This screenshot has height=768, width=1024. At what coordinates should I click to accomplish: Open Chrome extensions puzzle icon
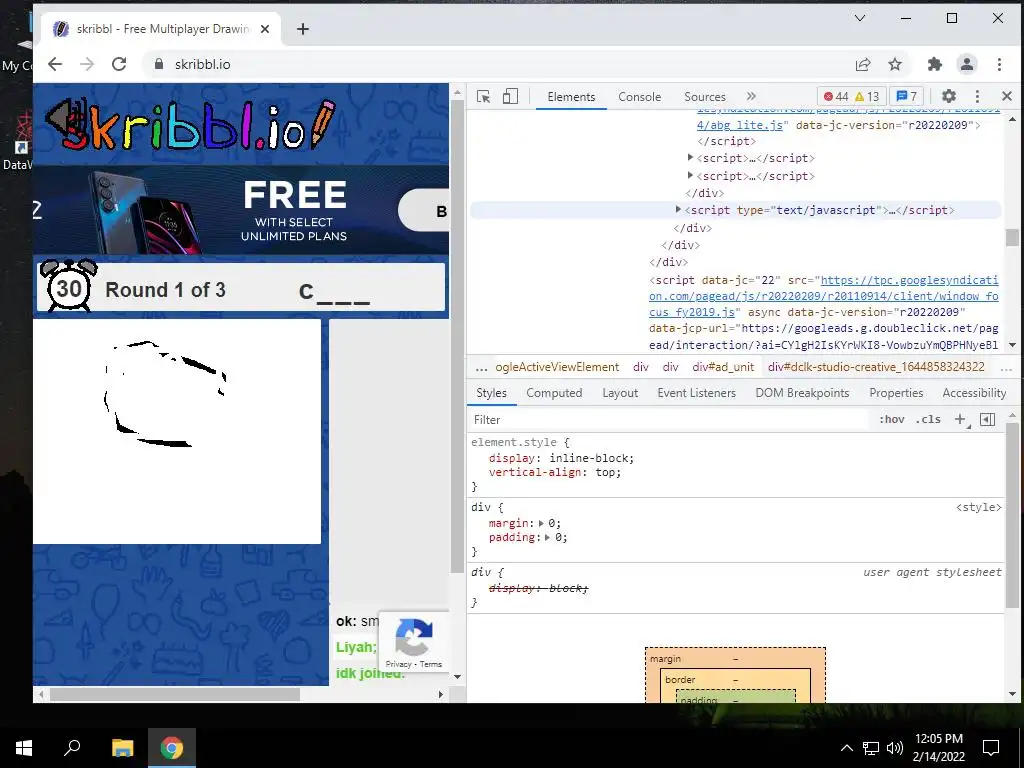pyautogui.click(x=935, y=64)
